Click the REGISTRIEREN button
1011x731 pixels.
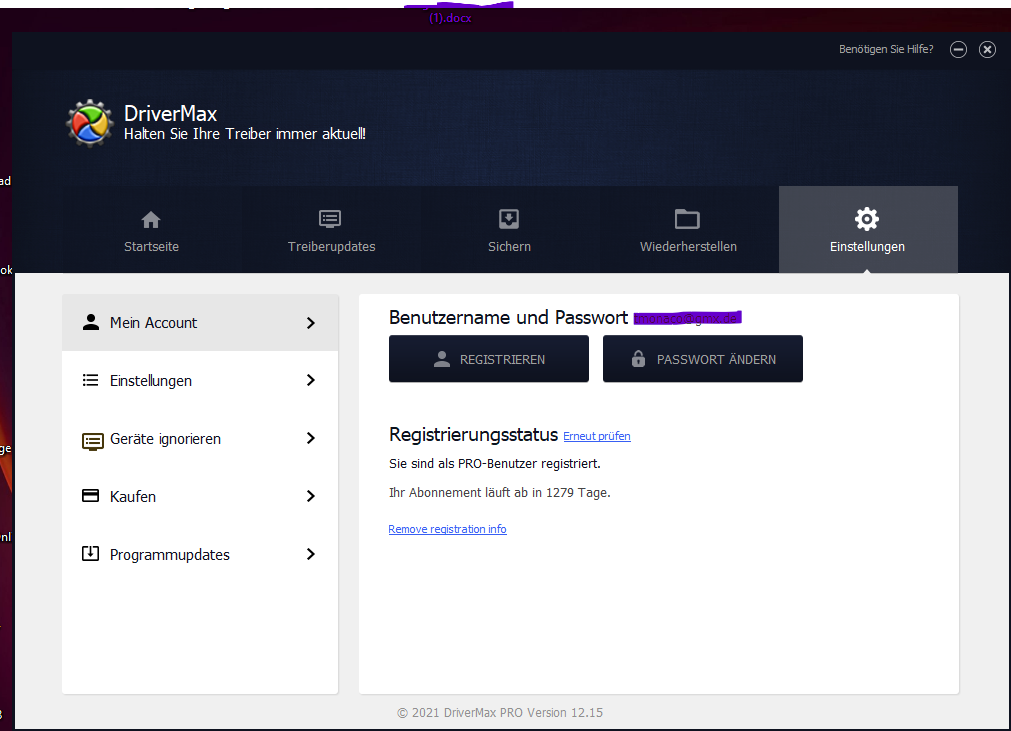(489, 358)
